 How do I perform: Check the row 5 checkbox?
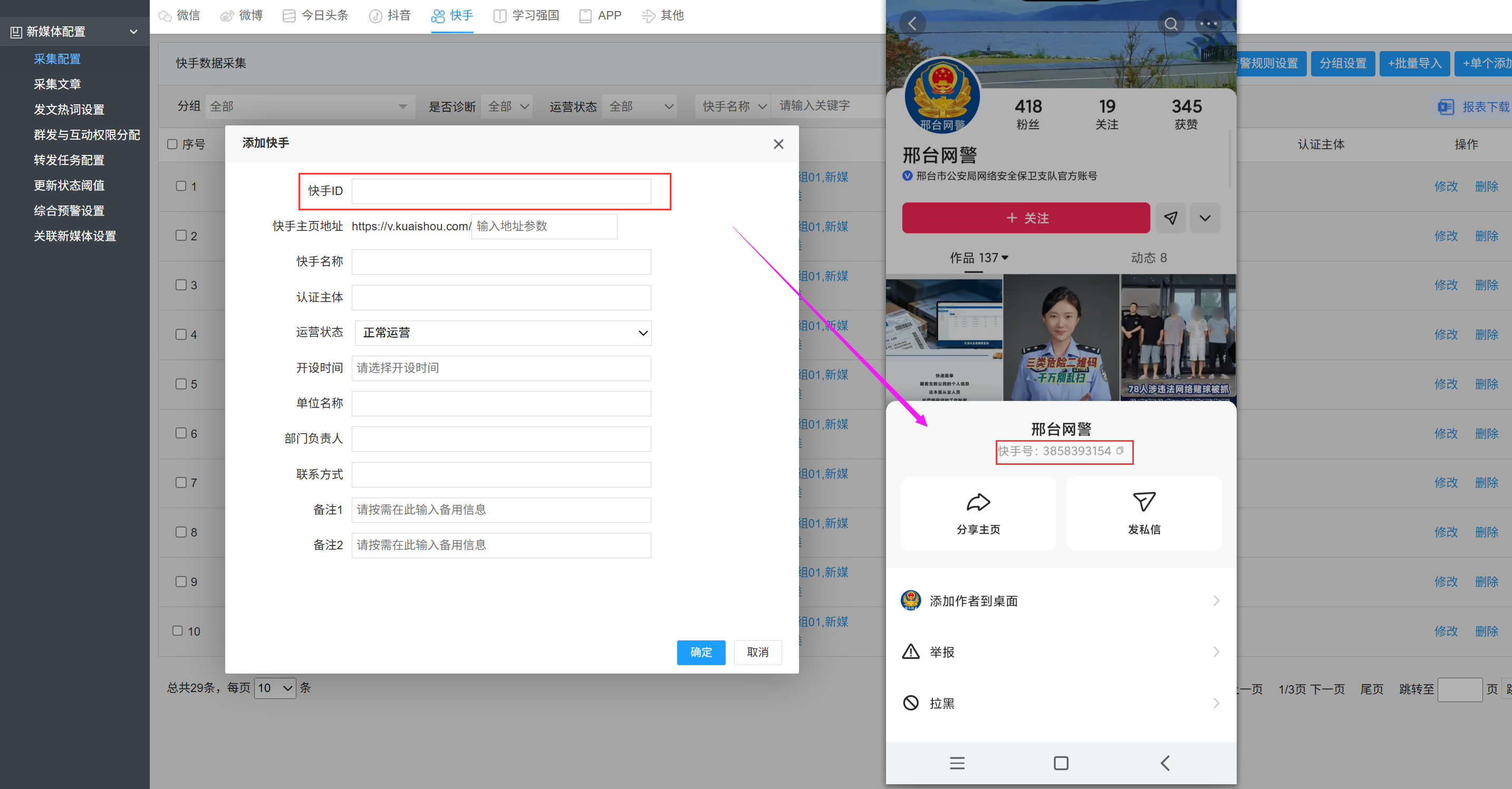[x=181, y=384]
